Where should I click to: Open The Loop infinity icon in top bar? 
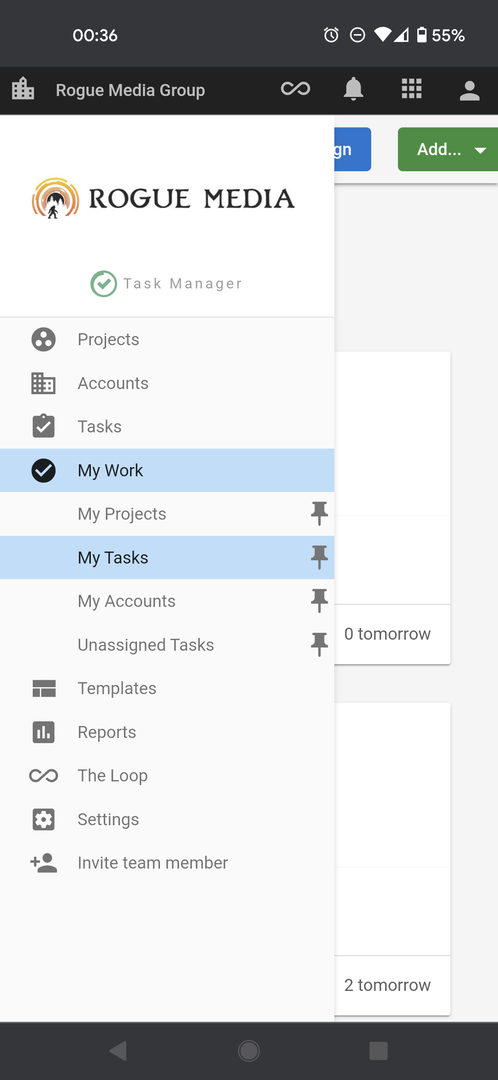click(x=295, y=89)
